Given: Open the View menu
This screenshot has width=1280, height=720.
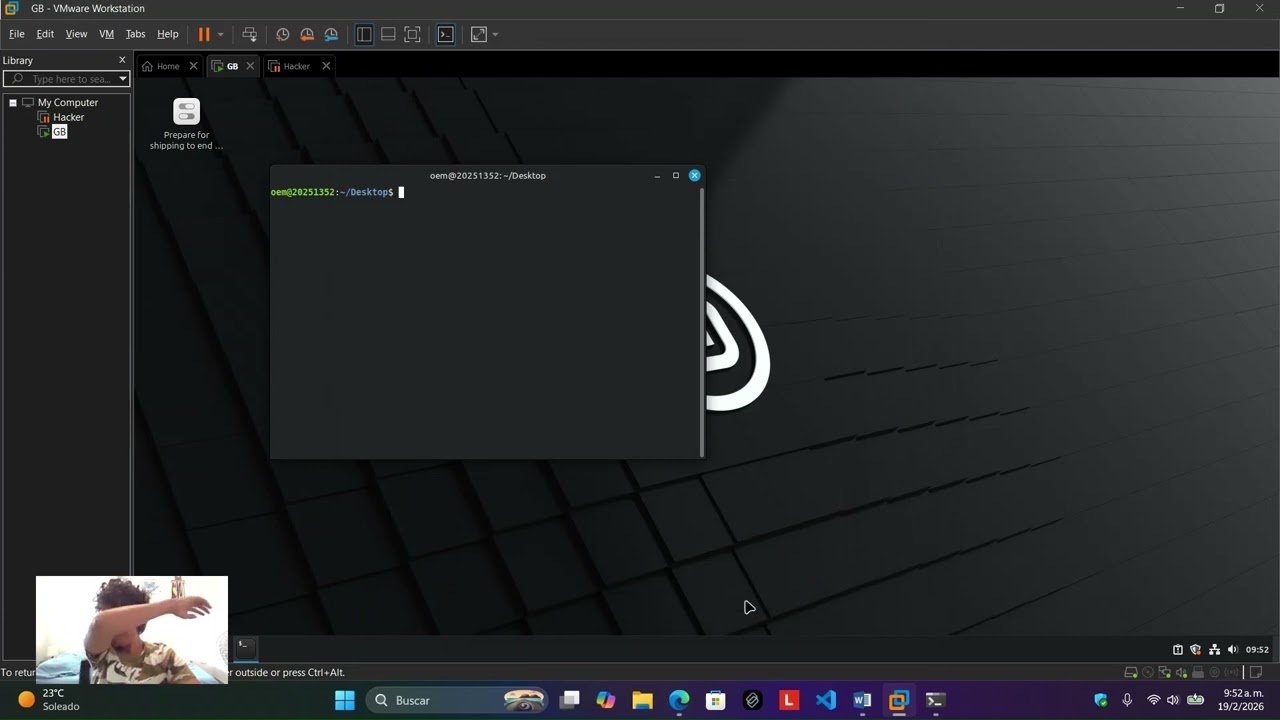Looking at the screenshot, I should point(76,34).
